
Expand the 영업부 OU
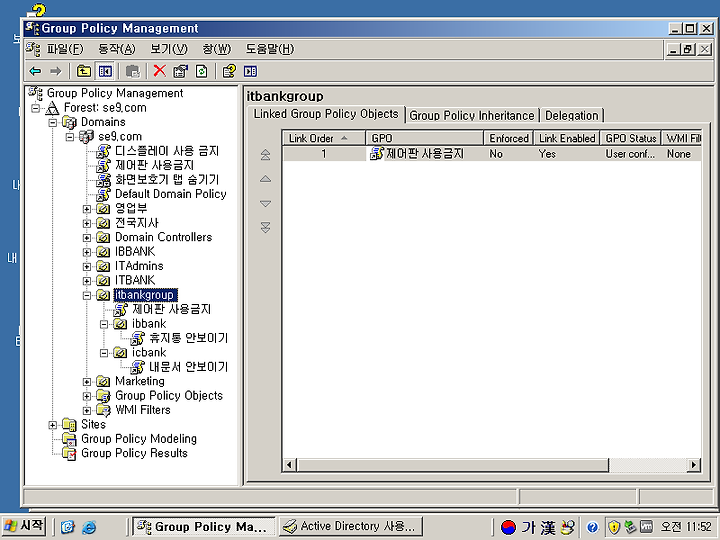(x=87, y=209)
